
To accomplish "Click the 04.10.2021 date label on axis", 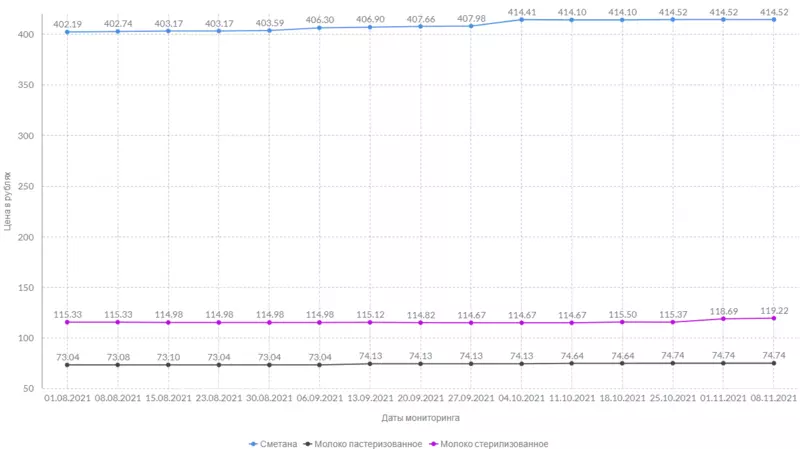I will pos(522,399).
